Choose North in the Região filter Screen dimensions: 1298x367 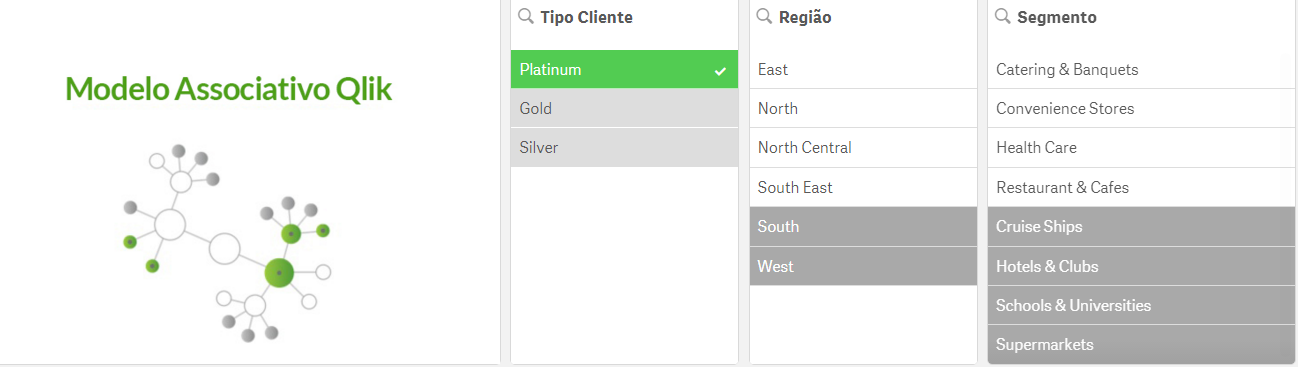point(863,108)
